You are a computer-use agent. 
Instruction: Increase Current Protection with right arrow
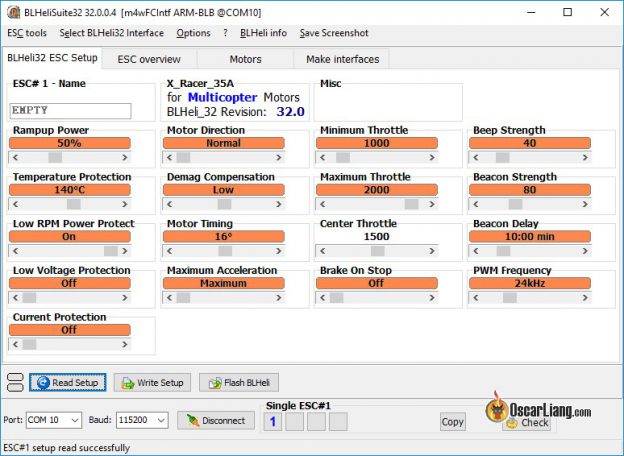pos(125,344)
